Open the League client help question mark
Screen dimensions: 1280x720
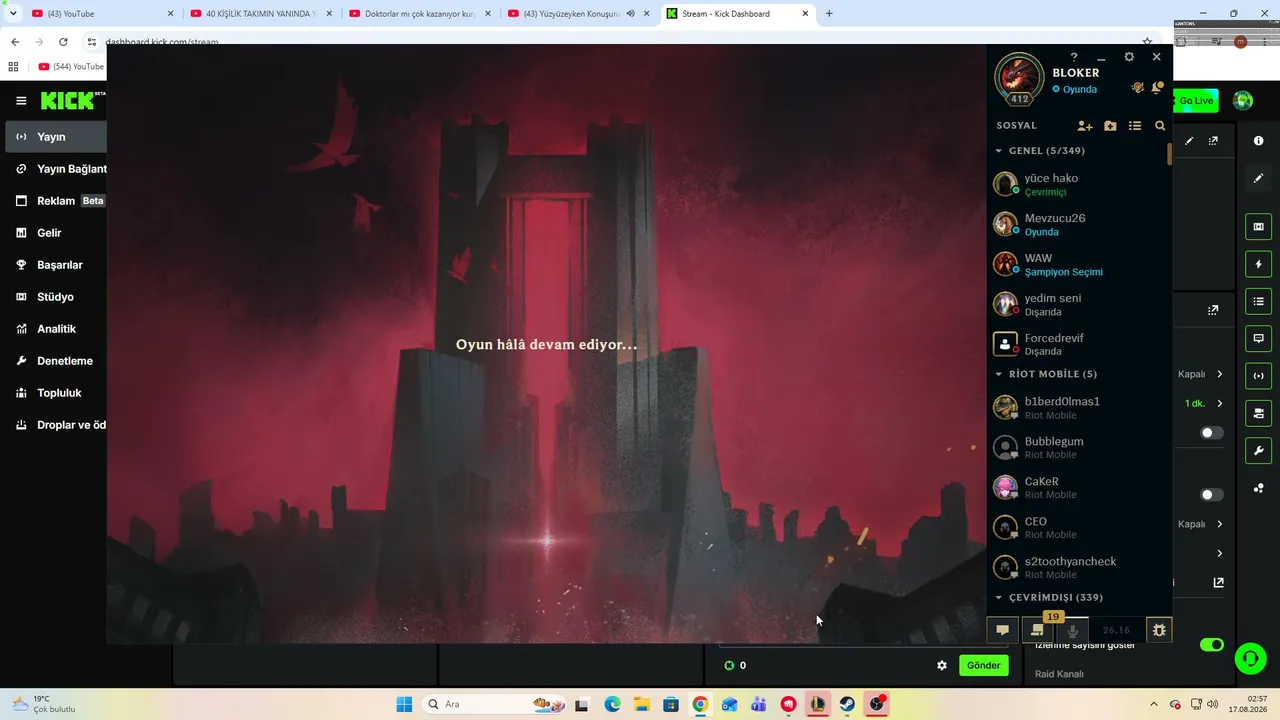pos(1074,58)
